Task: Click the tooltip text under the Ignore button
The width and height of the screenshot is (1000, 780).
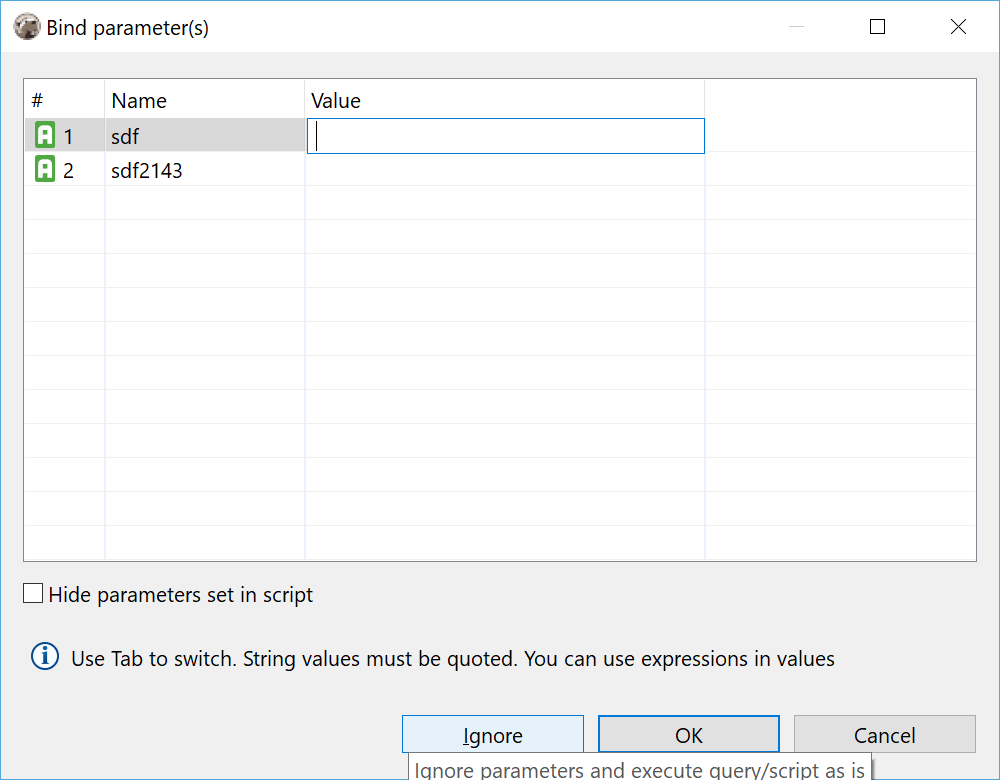Action: coord(640,769)
